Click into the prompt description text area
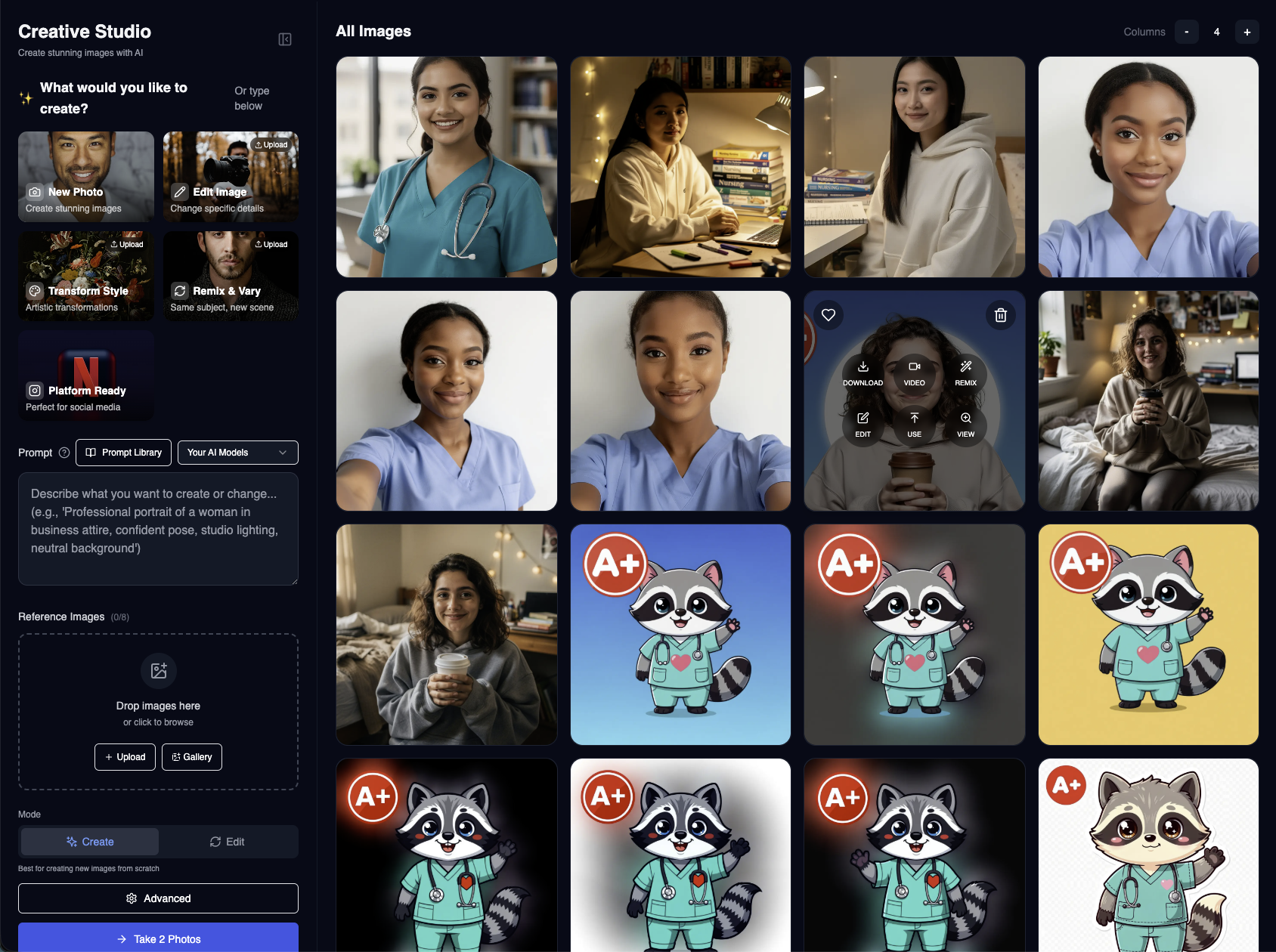This screenshot has width=1276, height=952. [158, 529]
